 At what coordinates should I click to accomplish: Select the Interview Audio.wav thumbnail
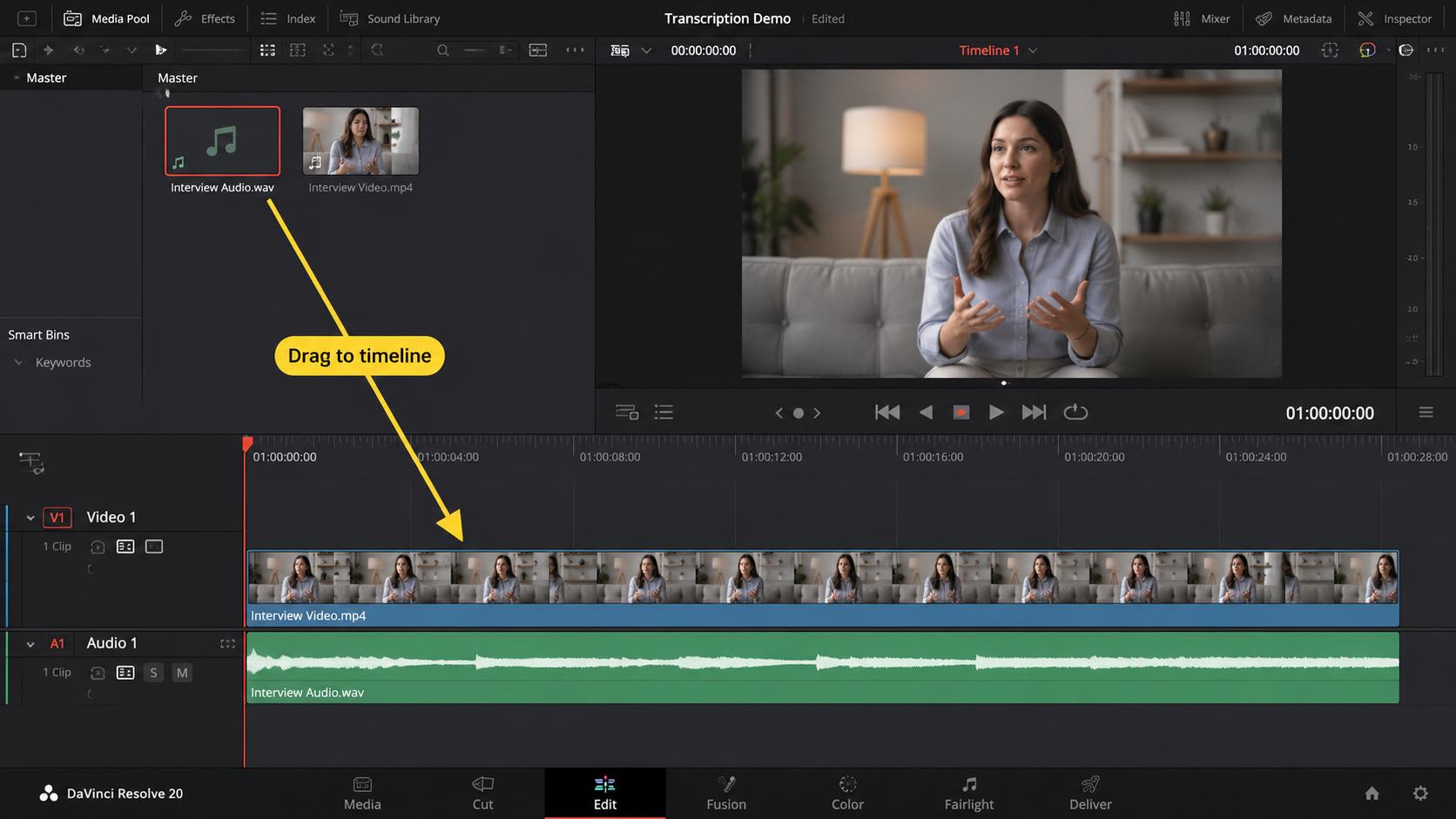[x=222, y=141]
